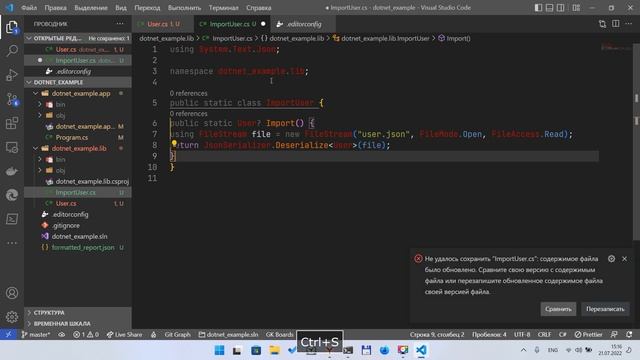Click the master branch in status bar
Viewport: 640px width, 360px height.
pyautogui.click(x=36, y=334)
